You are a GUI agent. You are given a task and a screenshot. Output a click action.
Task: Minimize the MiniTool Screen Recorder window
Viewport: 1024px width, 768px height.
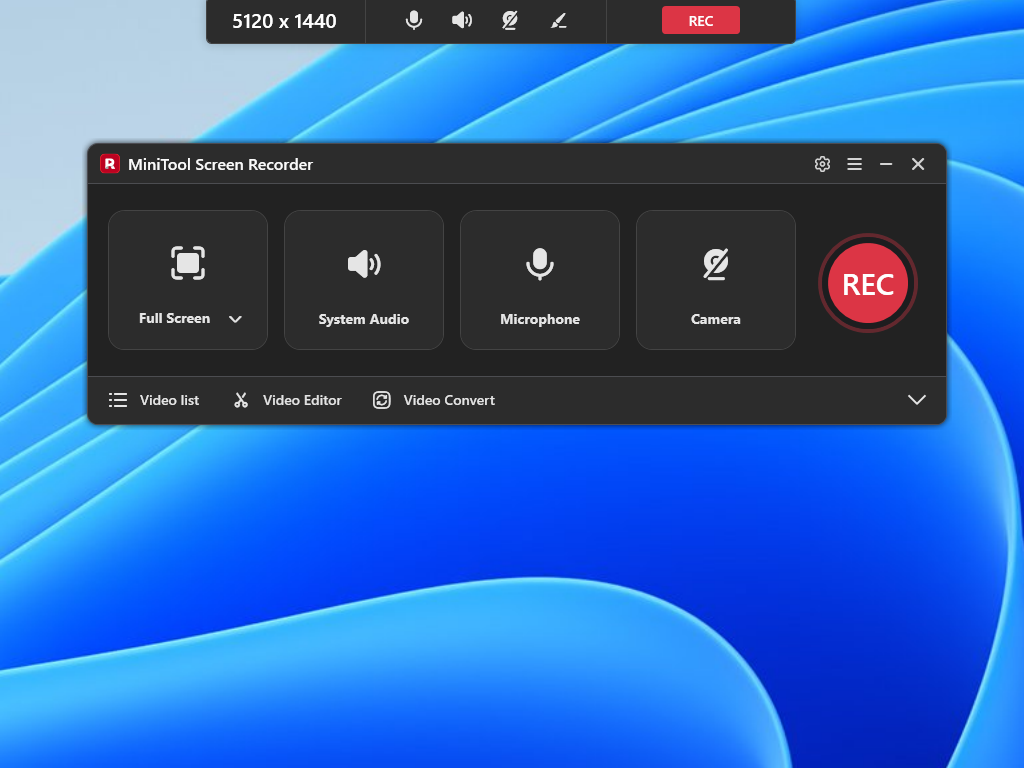click(886, 164)
